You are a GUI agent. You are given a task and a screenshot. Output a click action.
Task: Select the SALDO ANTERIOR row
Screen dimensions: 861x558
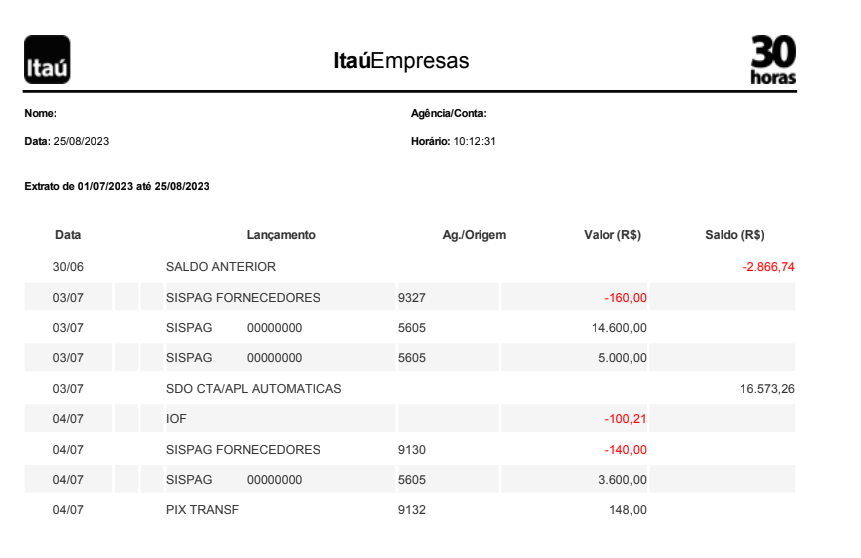(x=410, y=267)
